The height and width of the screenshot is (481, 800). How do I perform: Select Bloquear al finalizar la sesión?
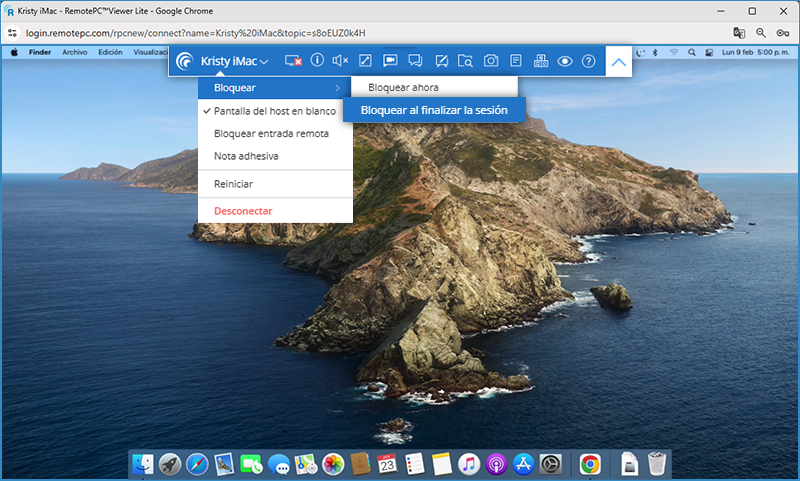(x=434, y=110)
